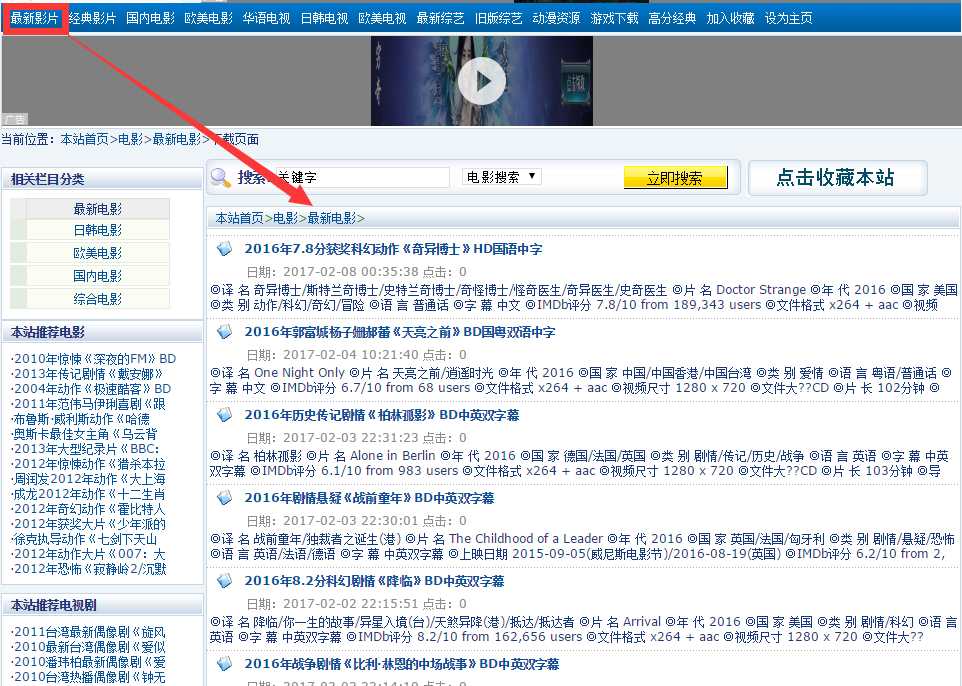Open 《降临》BD中英双字幕 movie title
Viewport: 962px width, 686px height.
374,580
